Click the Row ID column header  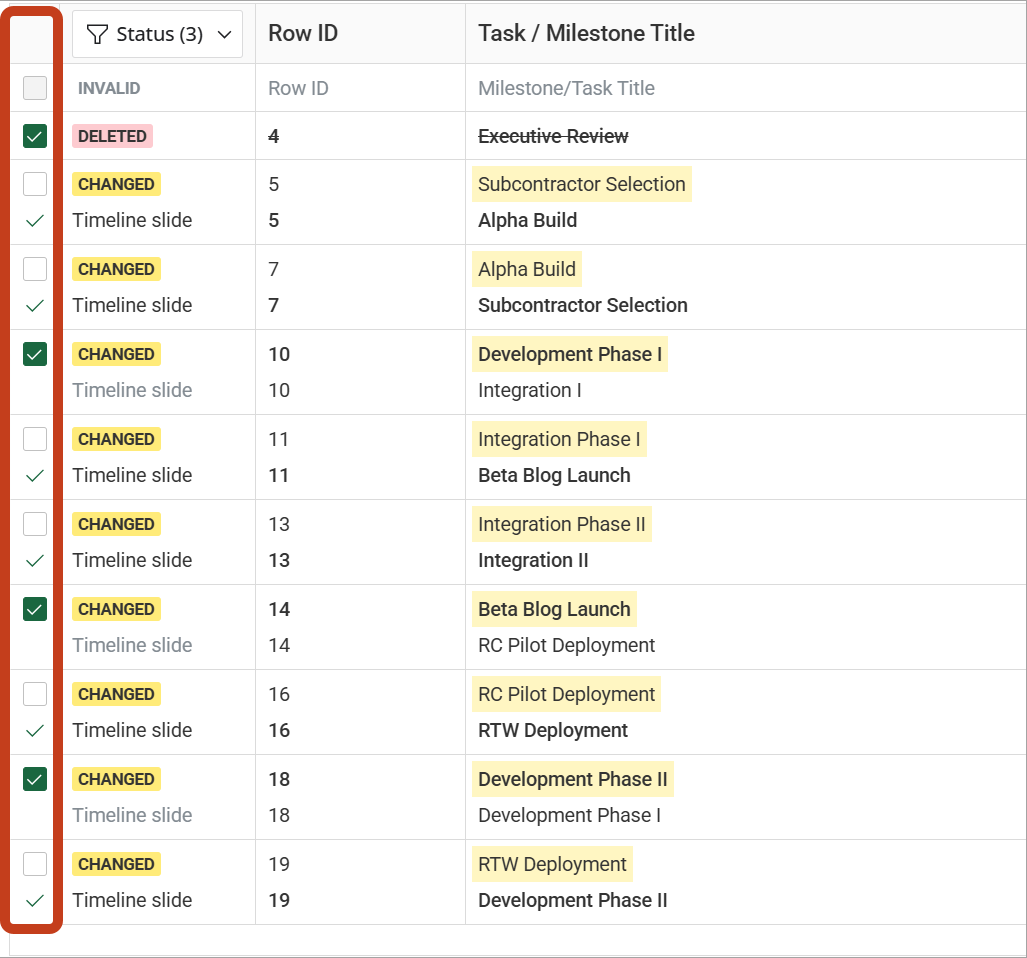tap(302, 32)
